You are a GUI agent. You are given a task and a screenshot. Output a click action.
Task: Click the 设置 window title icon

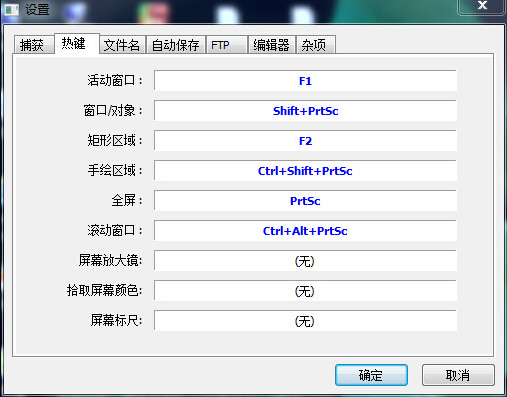pyautogui.click(x=11, y=9)
